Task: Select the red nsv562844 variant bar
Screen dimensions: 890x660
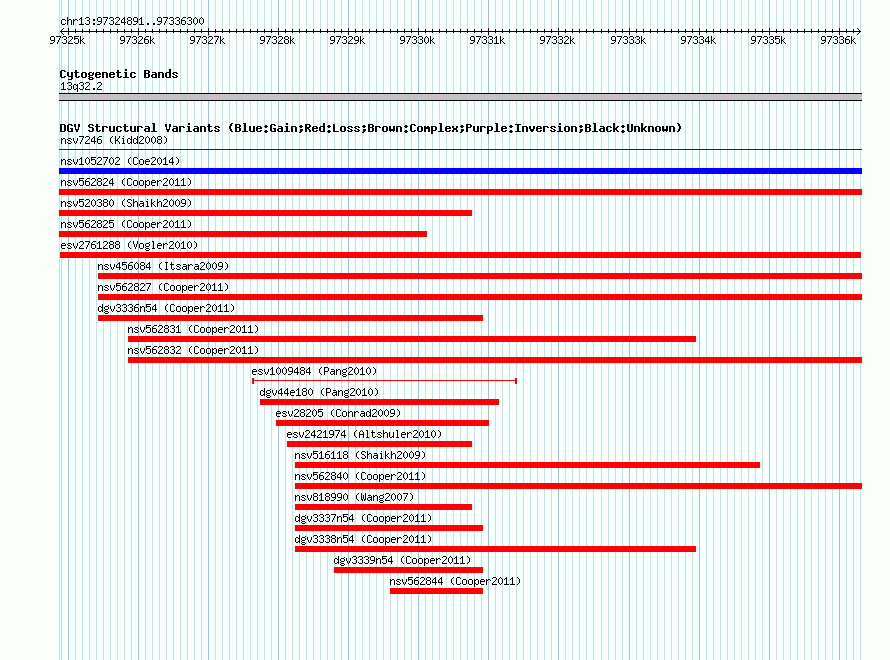Action: pos(436,591)
